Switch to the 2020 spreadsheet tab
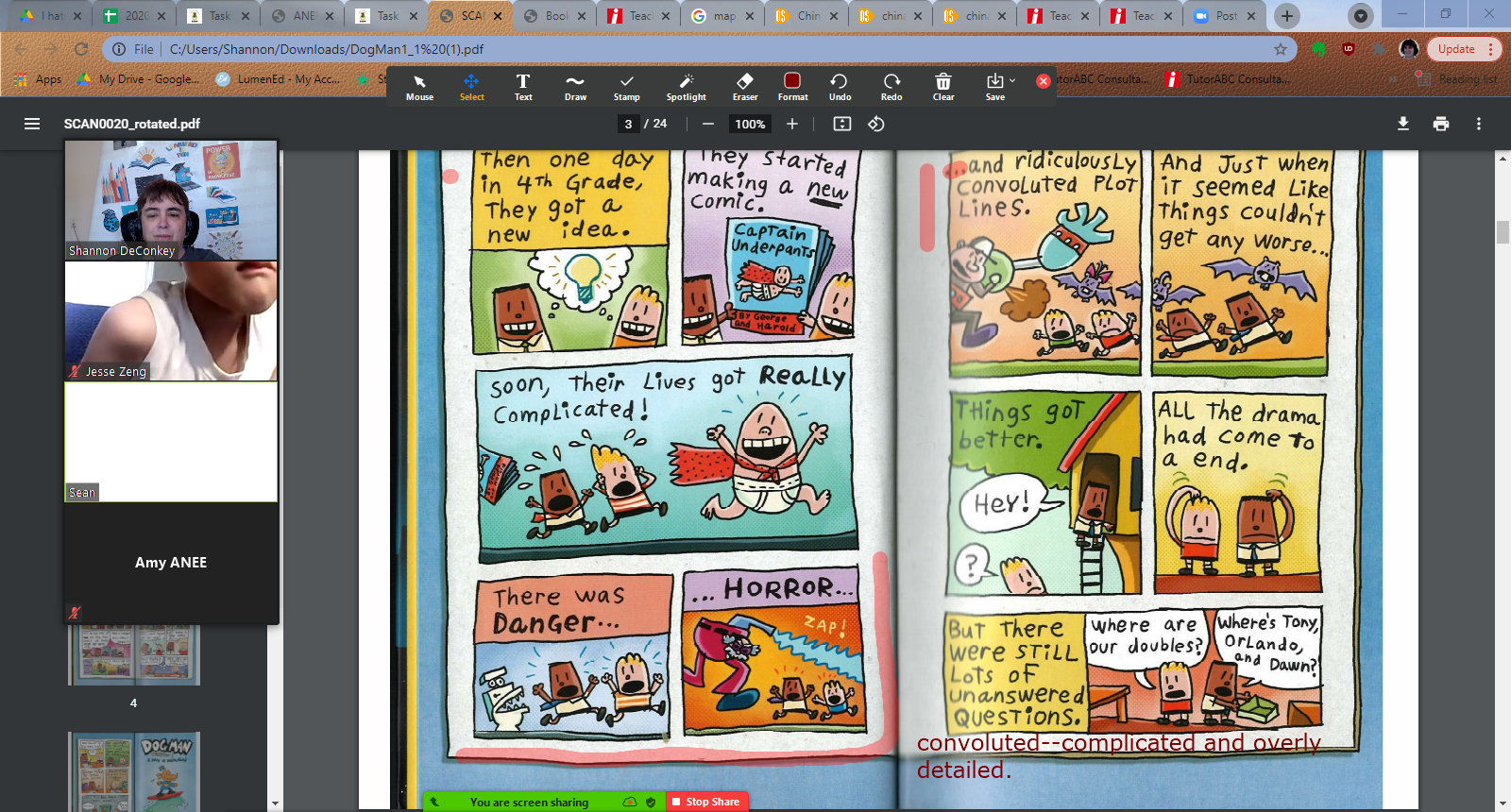The height and width of the screenshot is (812, 1511). [x=136, y=15]
